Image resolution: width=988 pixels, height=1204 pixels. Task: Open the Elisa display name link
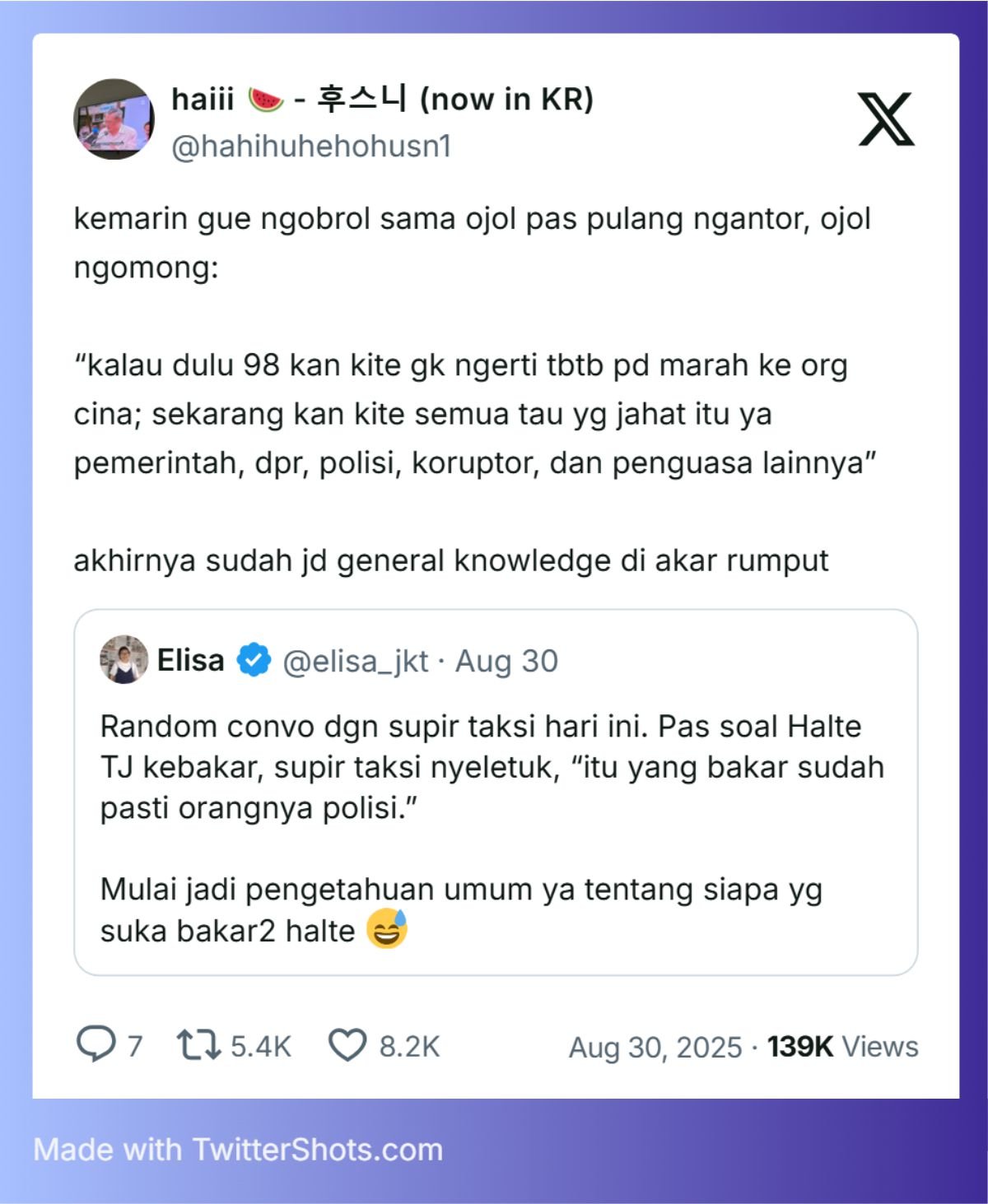190,660
